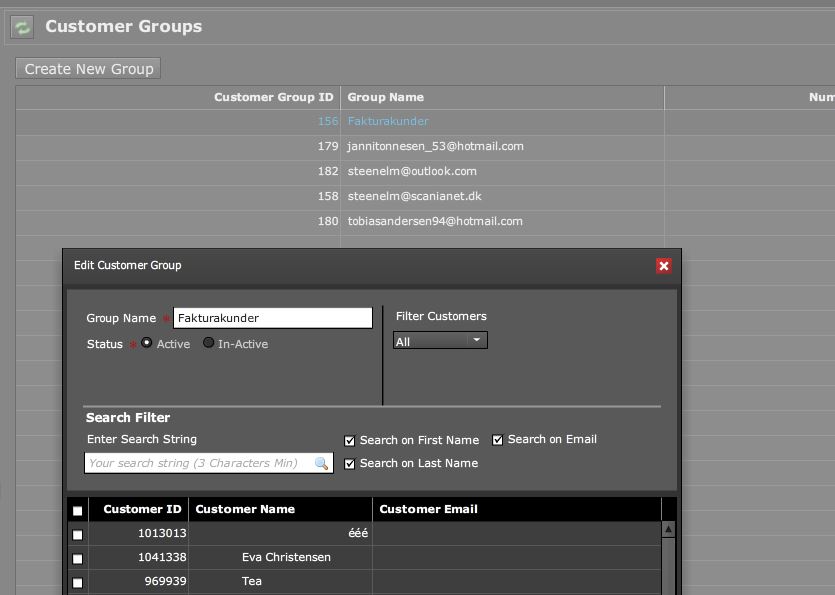
Task: Click group ID 158 cell
Action: coord(328,196)
